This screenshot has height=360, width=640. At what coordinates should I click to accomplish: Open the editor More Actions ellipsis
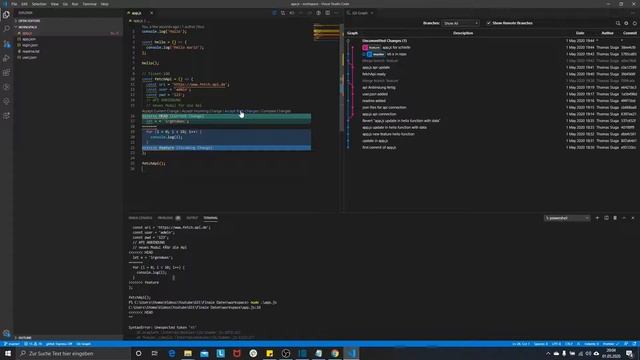click(336, 13)
